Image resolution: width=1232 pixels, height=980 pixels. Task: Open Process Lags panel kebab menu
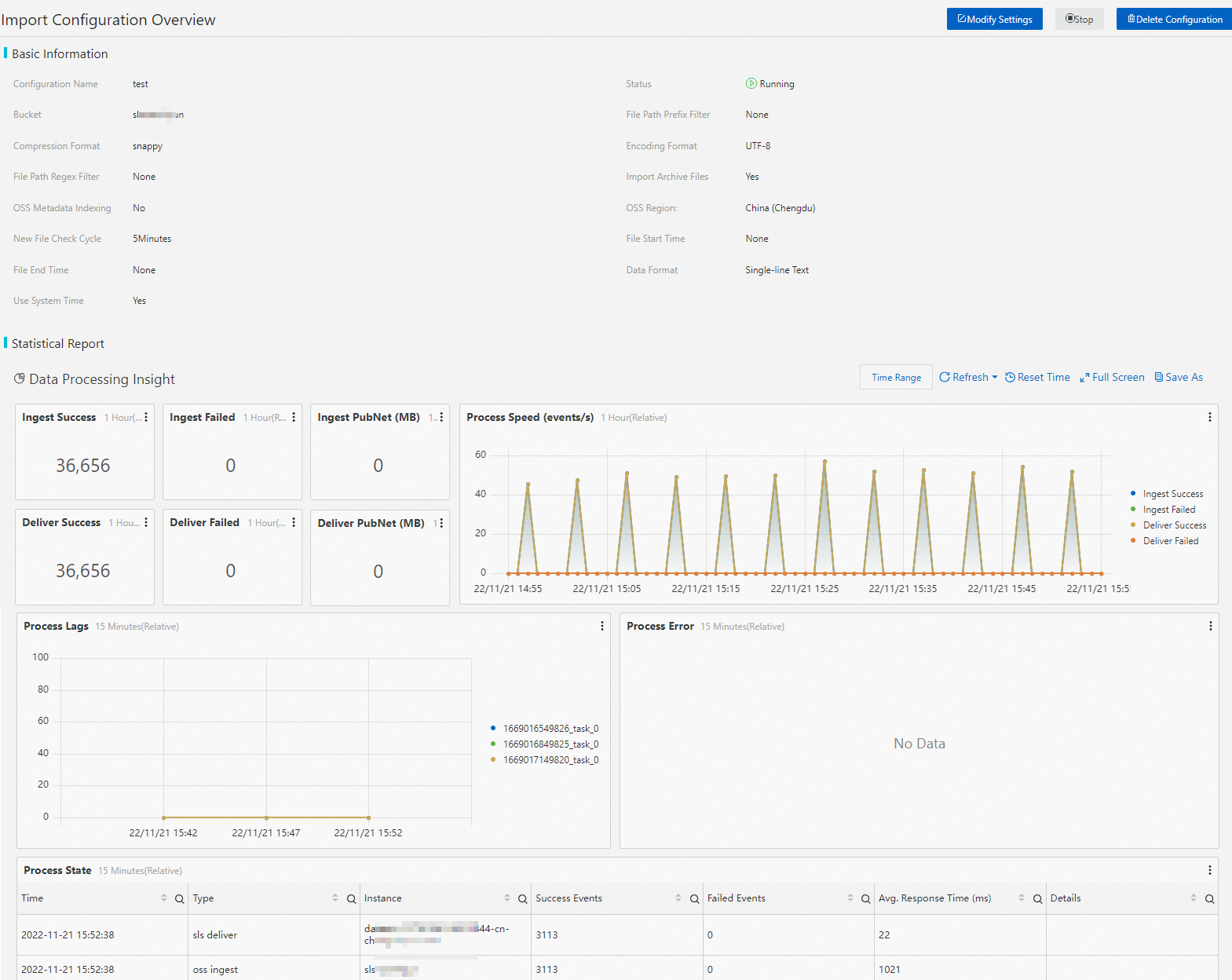coord(602,626)
